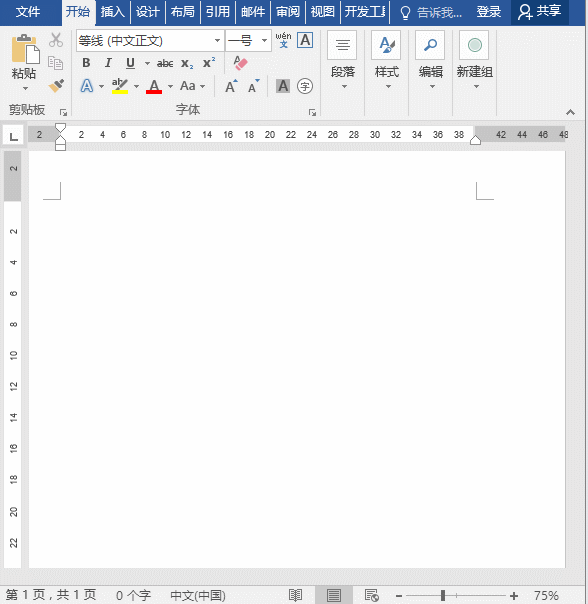Open the font size dropdown arrow

tap(264, 40)
